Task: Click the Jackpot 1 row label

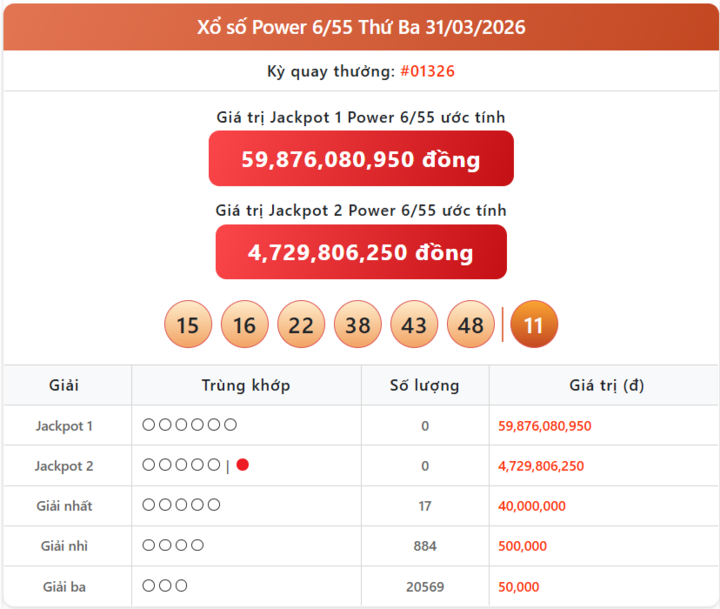Action: pos(64,426)
